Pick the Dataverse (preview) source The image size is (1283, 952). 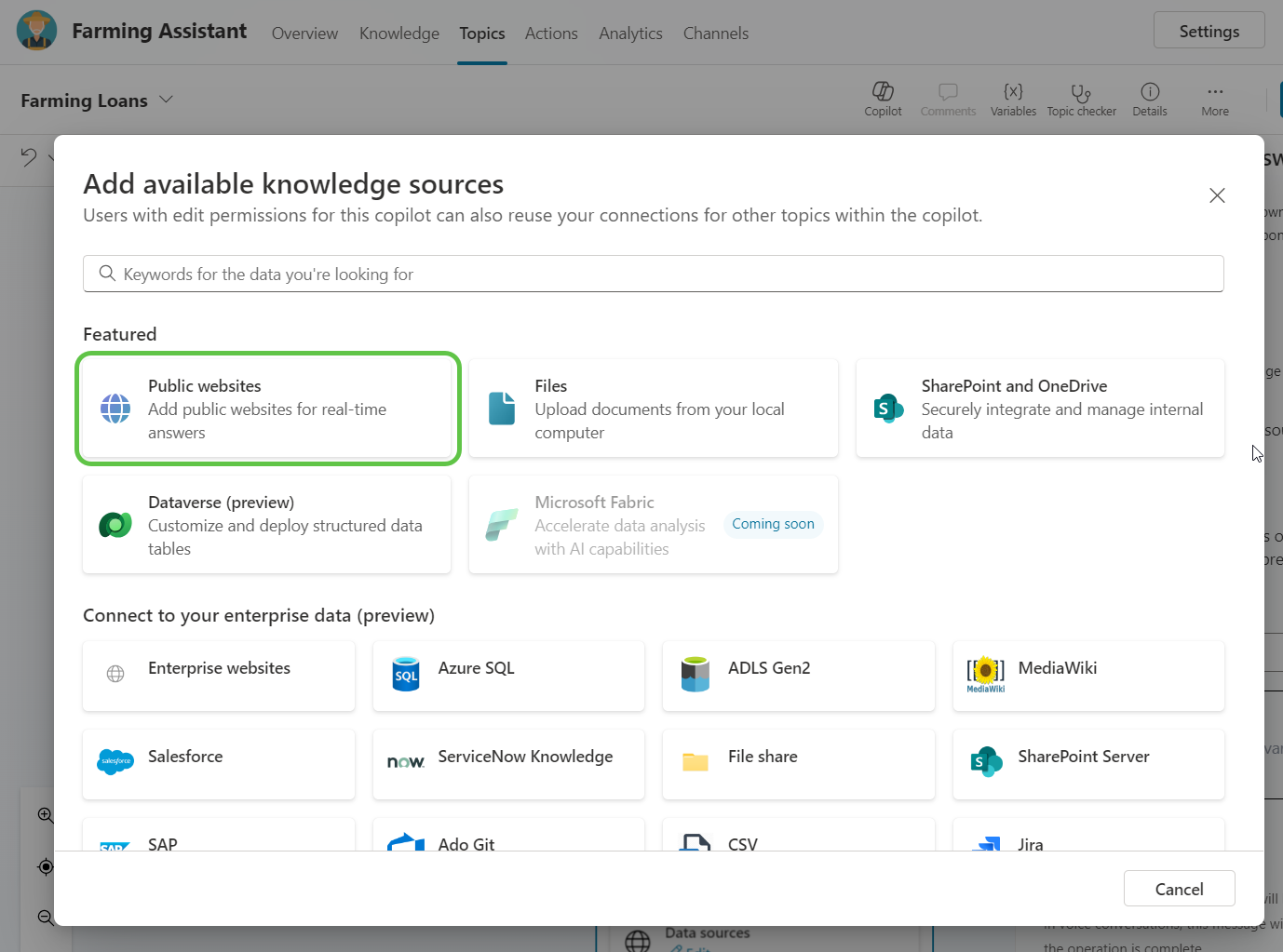(267, 525)
